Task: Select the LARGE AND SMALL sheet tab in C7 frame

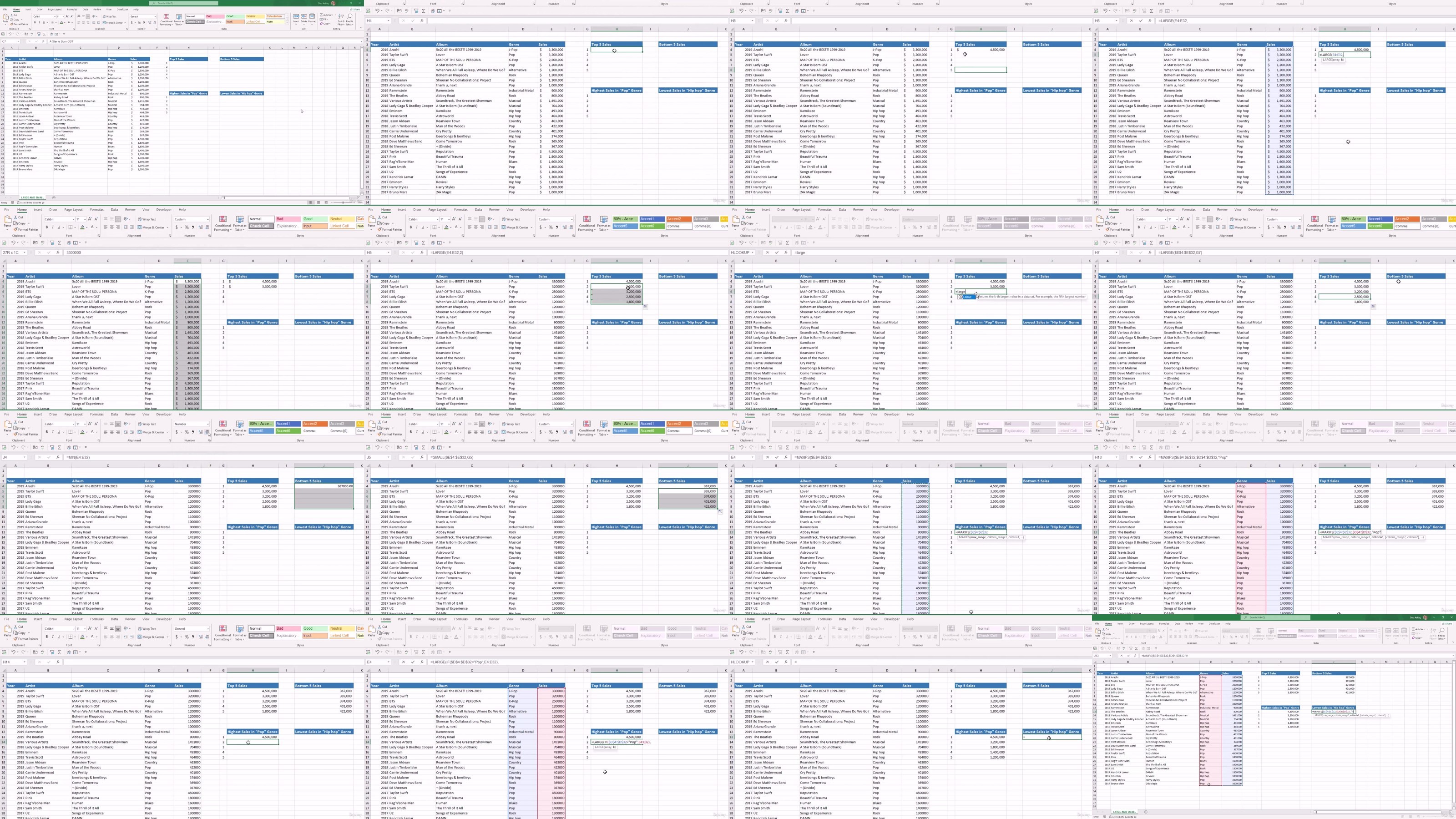Action: click(x=32, y=197)
